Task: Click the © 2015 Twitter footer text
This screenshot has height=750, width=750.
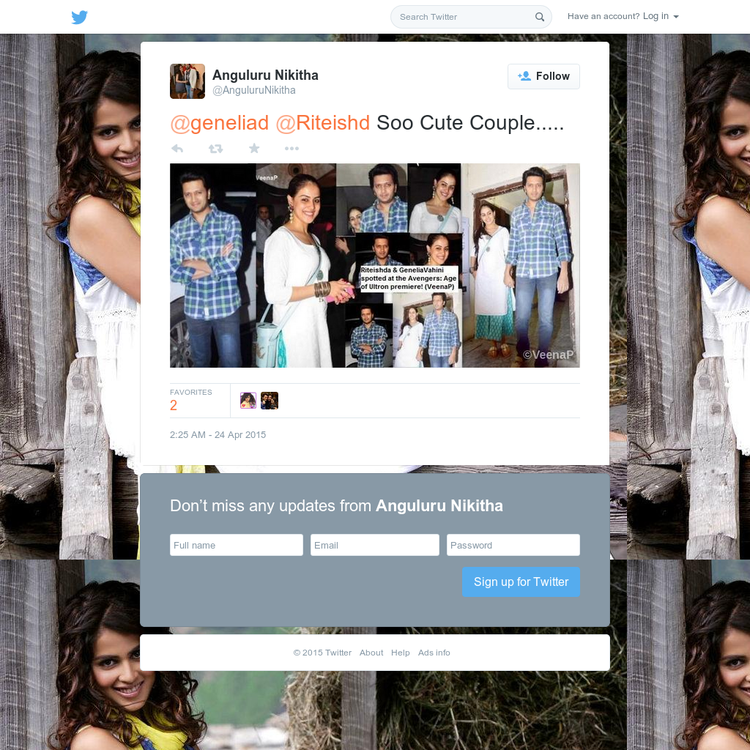Action: pyautogui.click(x=322, y=653)
